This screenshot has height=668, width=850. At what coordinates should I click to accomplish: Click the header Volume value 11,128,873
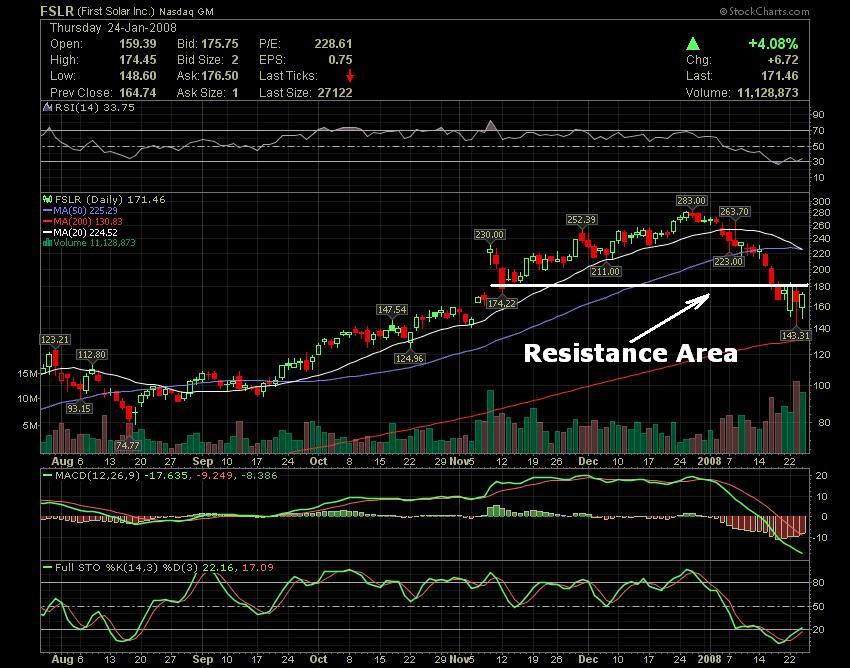tap(768, 93)
